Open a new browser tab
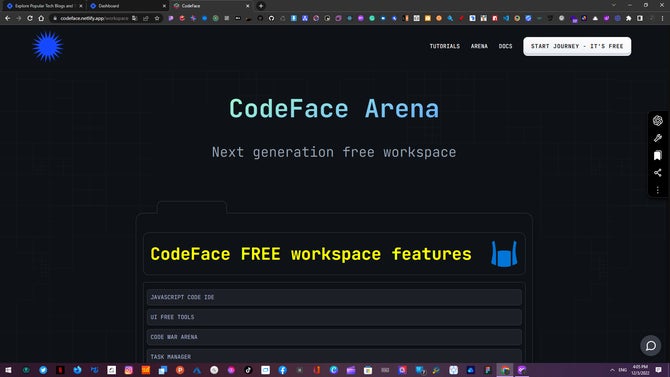 pos(261,6)
